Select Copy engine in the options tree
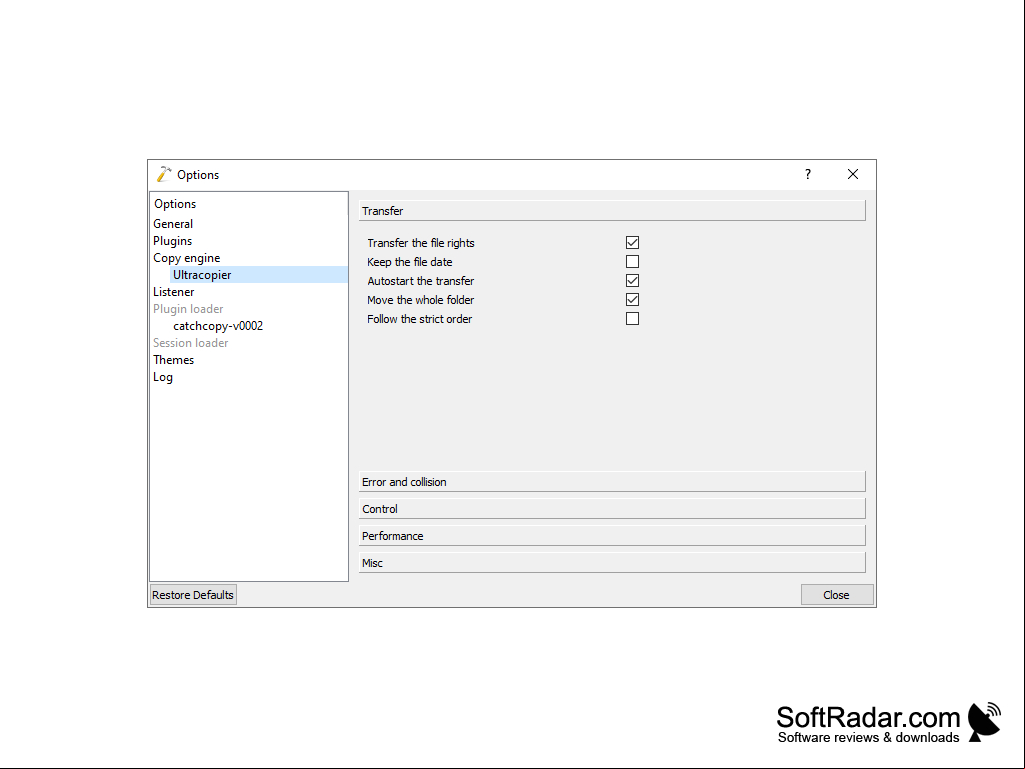The image size is (1025, 769). pyautogui.click(x=186, y=258)
